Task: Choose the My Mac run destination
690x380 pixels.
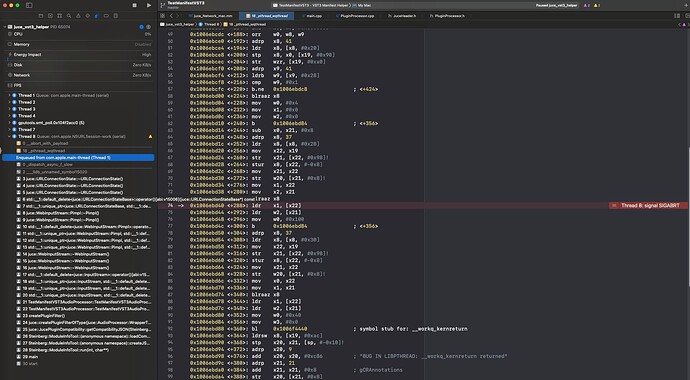Action: (x=361, y=5)
